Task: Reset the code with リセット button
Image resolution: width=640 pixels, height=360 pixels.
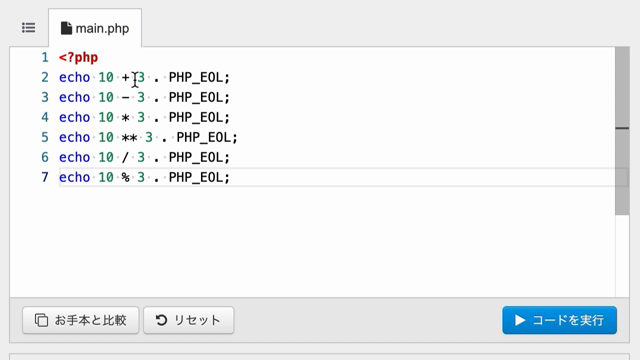Action: click(x=189, y=320)
